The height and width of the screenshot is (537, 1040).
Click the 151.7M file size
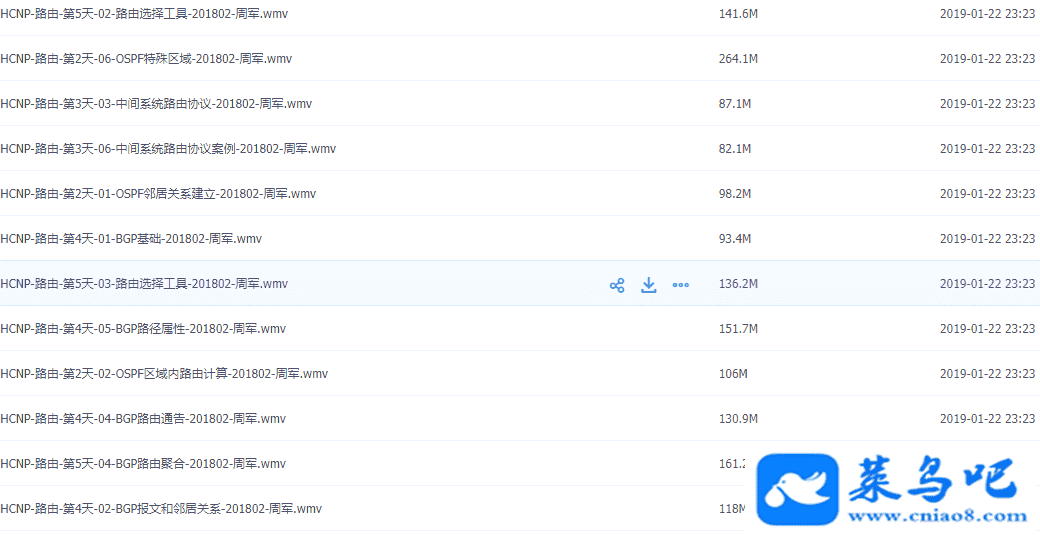coord(738,329)
